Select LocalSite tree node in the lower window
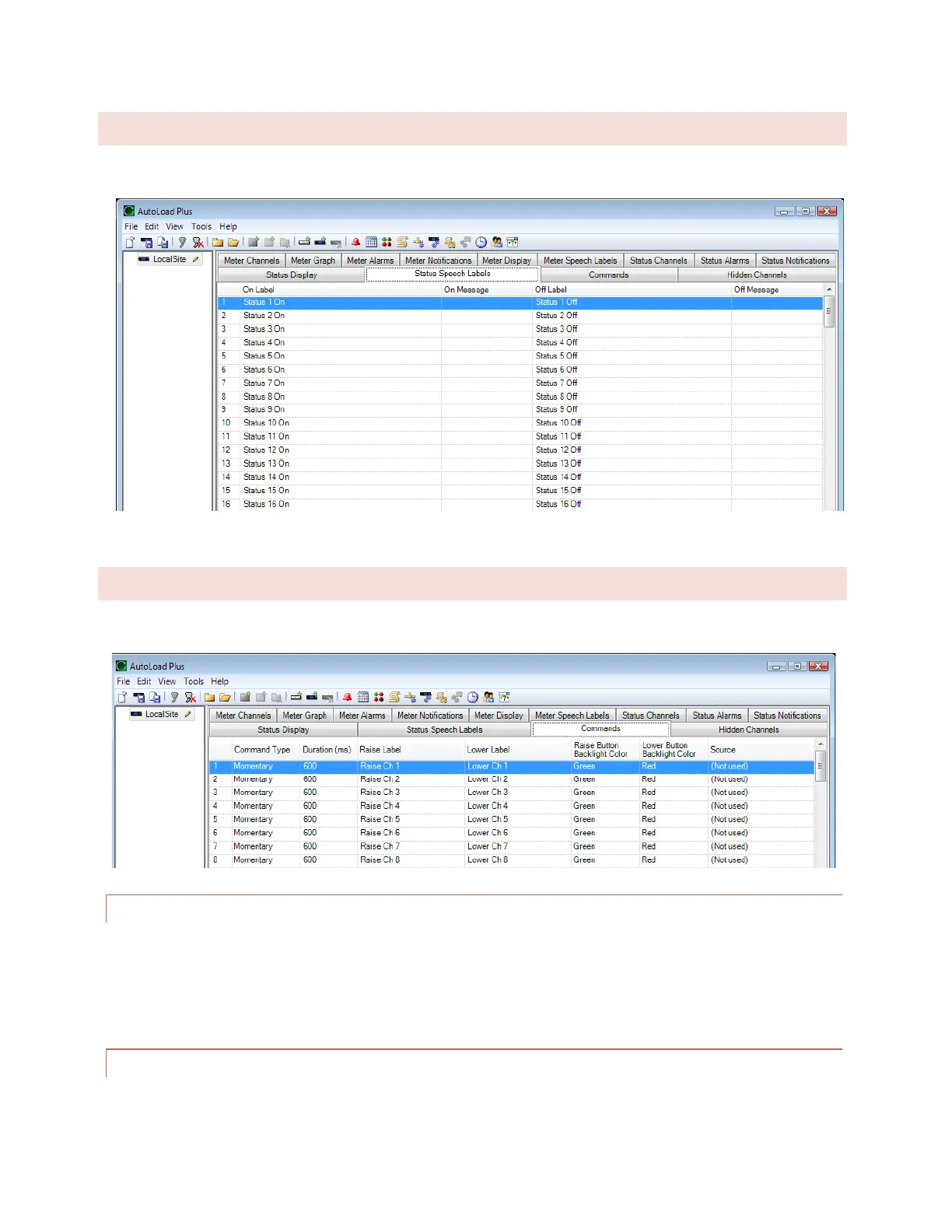The height and width of the screenshot is (1232, 952). (162, 714)
